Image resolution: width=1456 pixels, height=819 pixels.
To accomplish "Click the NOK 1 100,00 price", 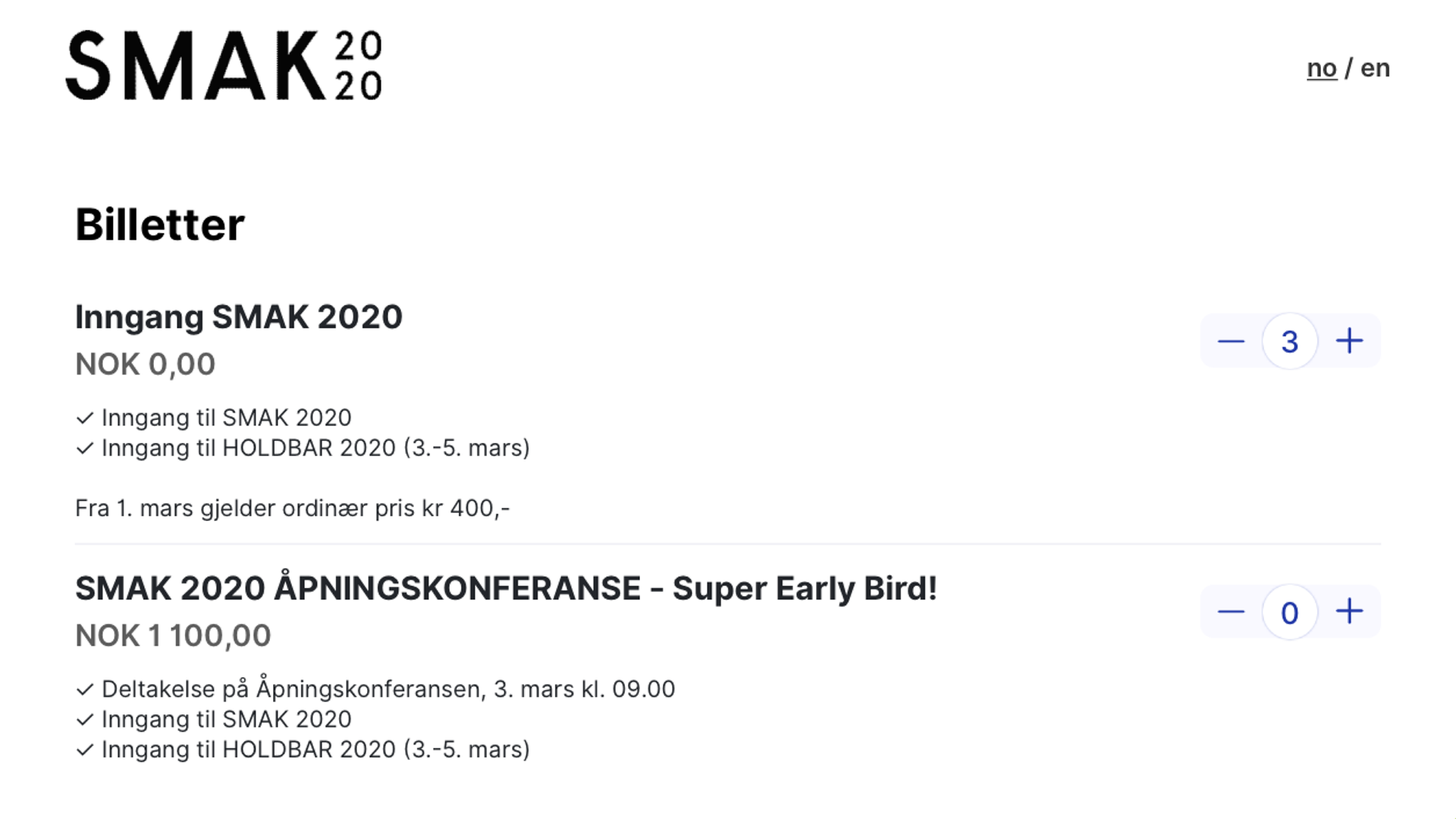I will (173, 635).
